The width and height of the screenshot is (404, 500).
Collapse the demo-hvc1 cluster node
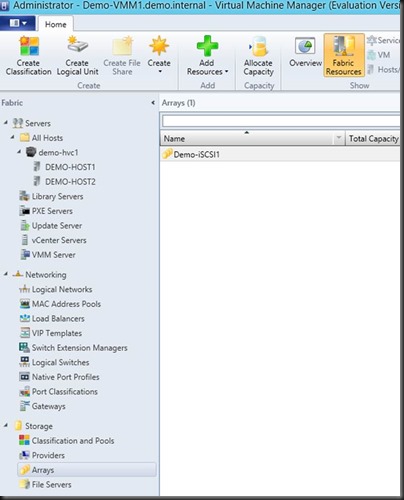pos(19,152)
